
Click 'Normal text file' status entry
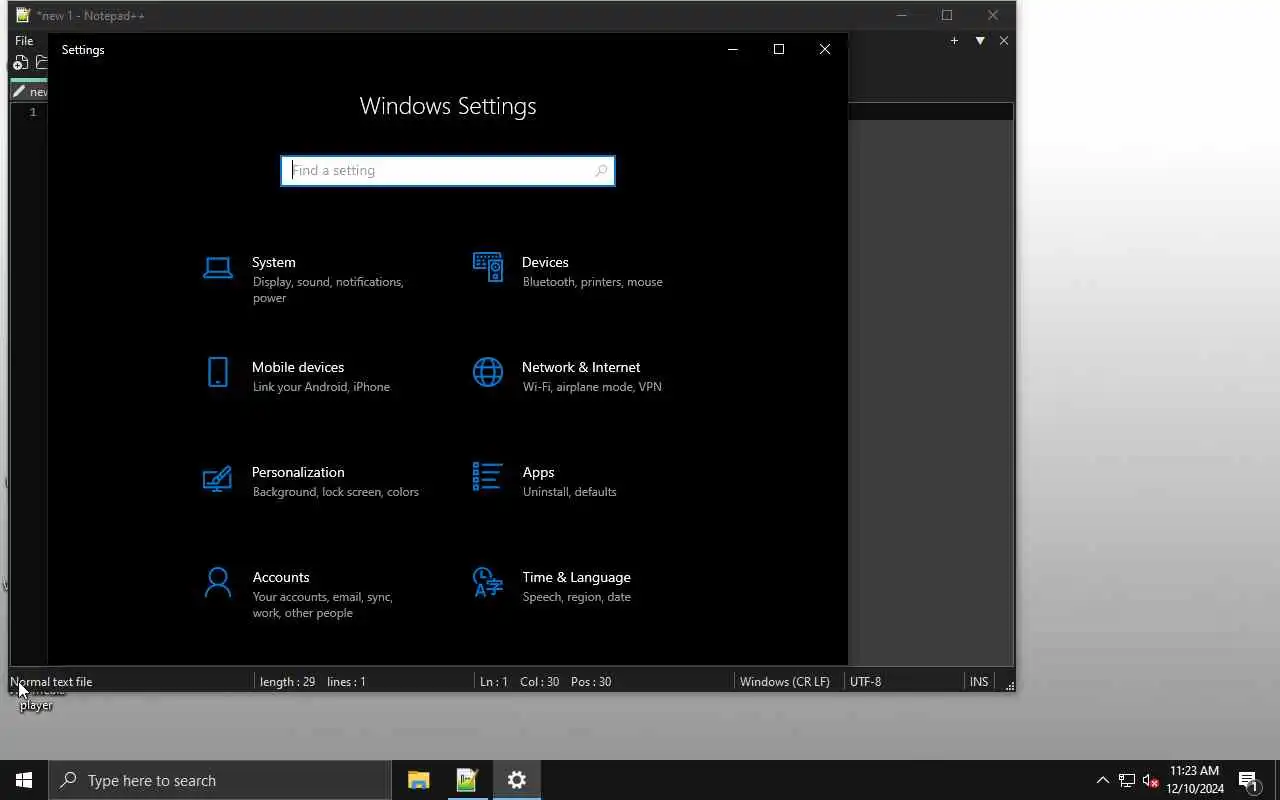click(x=51, y=681)
